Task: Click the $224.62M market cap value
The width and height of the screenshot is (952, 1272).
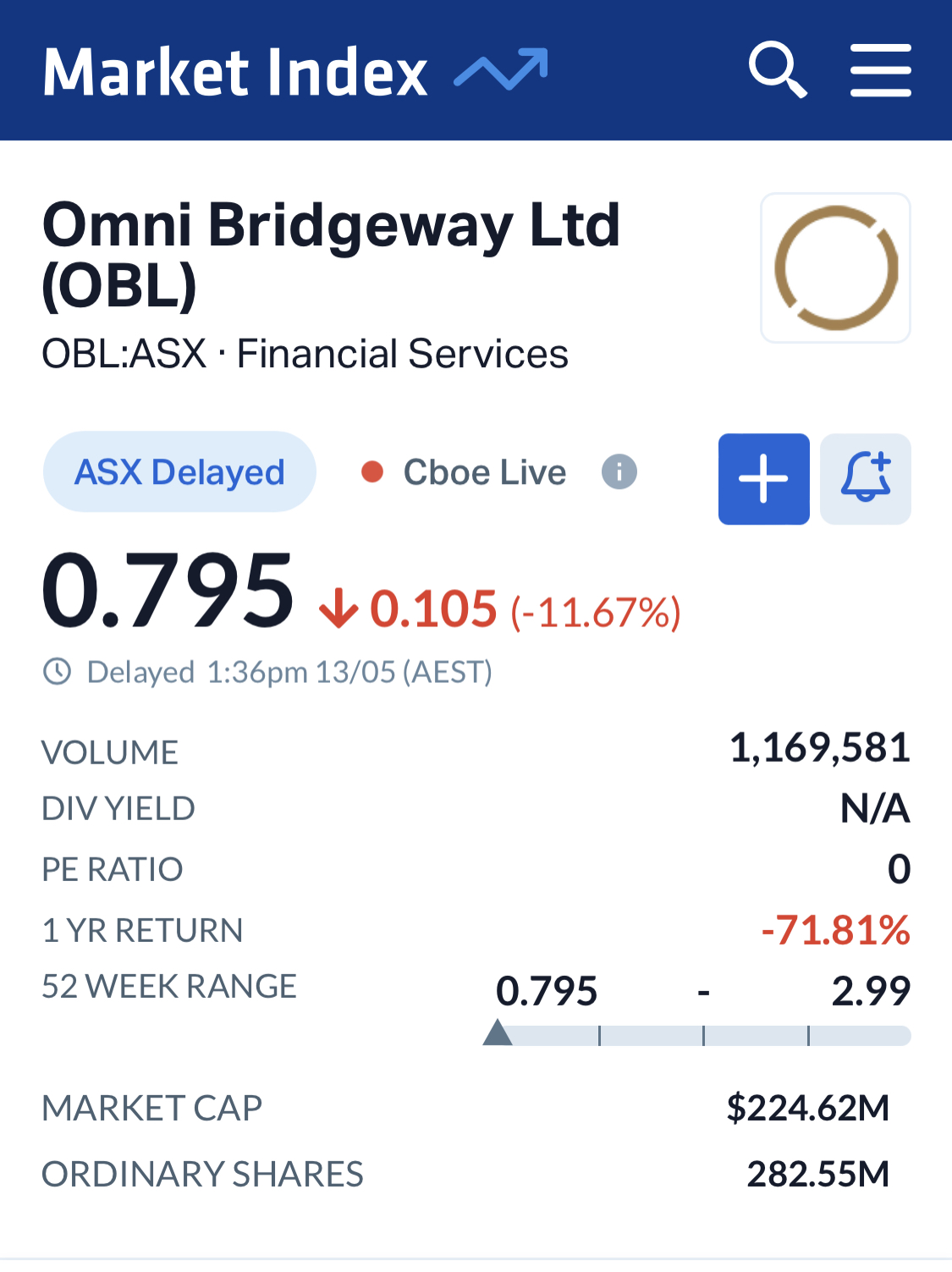Action: click(807, 1108)
